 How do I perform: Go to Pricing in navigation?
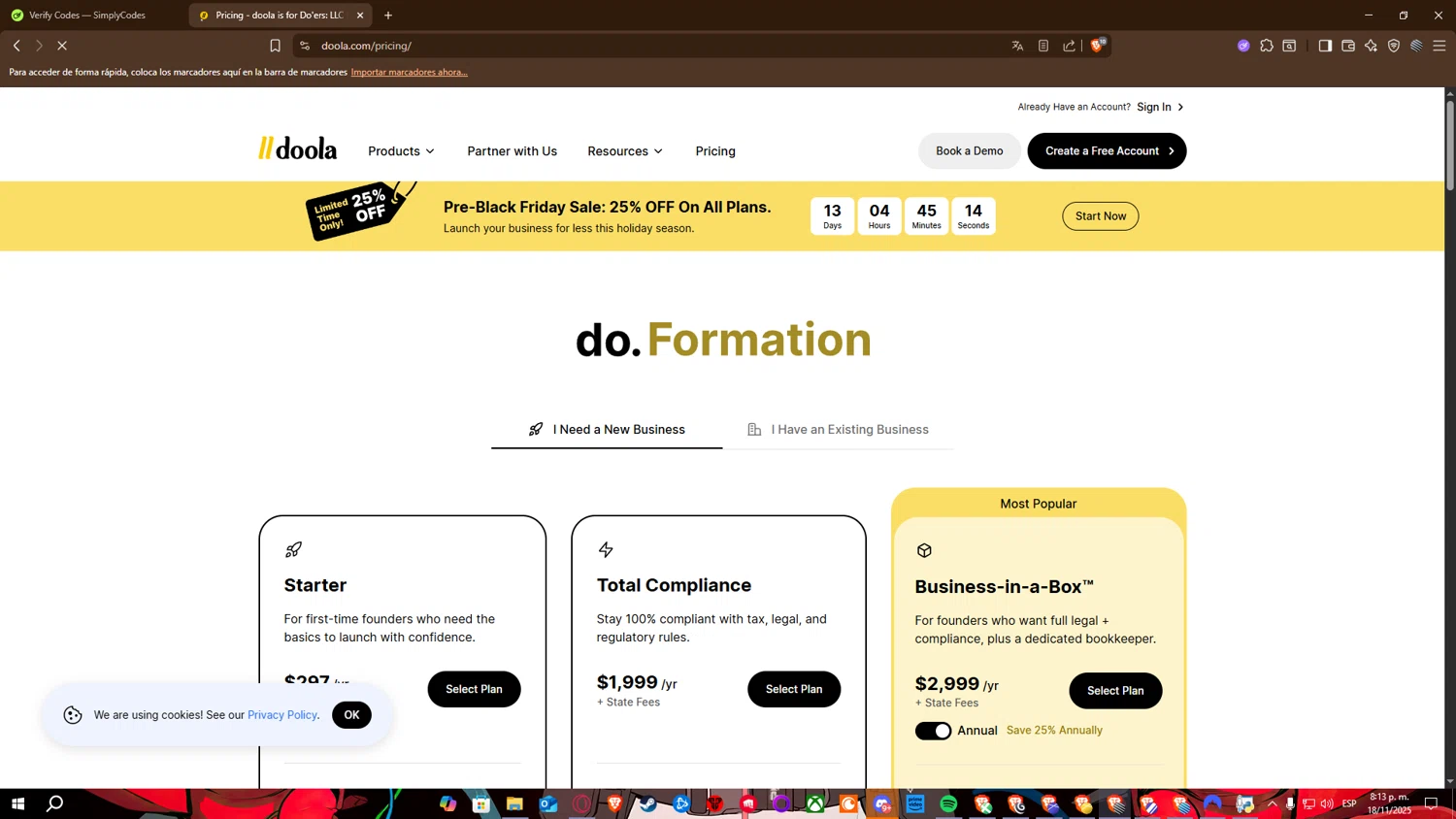click(x=715, y=151)
